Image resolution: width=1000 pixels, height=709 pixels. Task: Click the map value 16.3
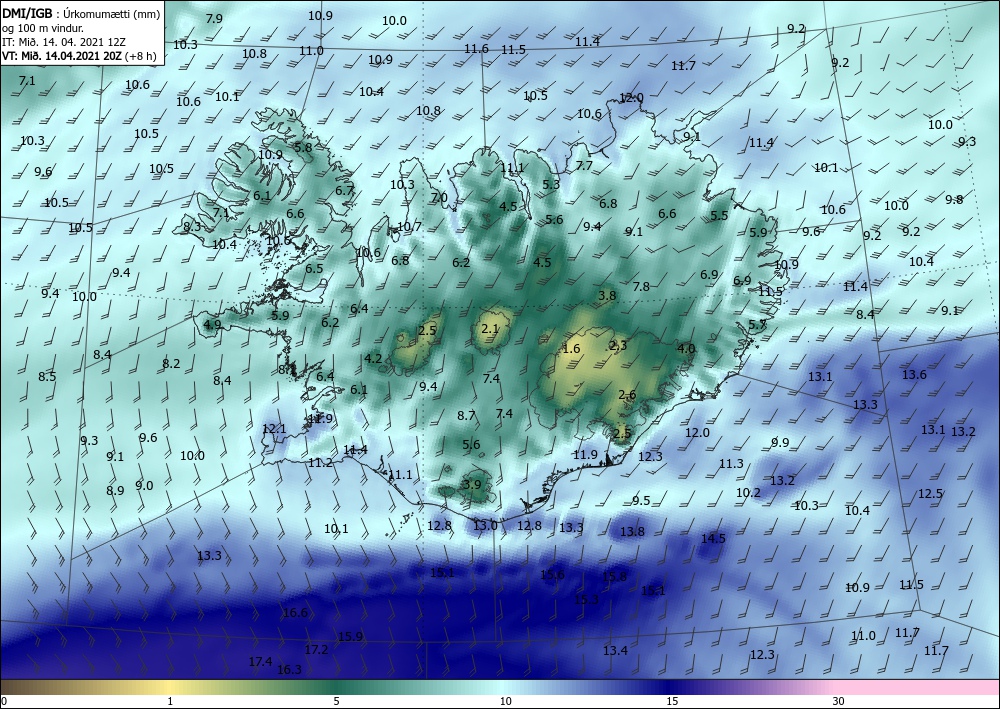[x=289, y=669]
